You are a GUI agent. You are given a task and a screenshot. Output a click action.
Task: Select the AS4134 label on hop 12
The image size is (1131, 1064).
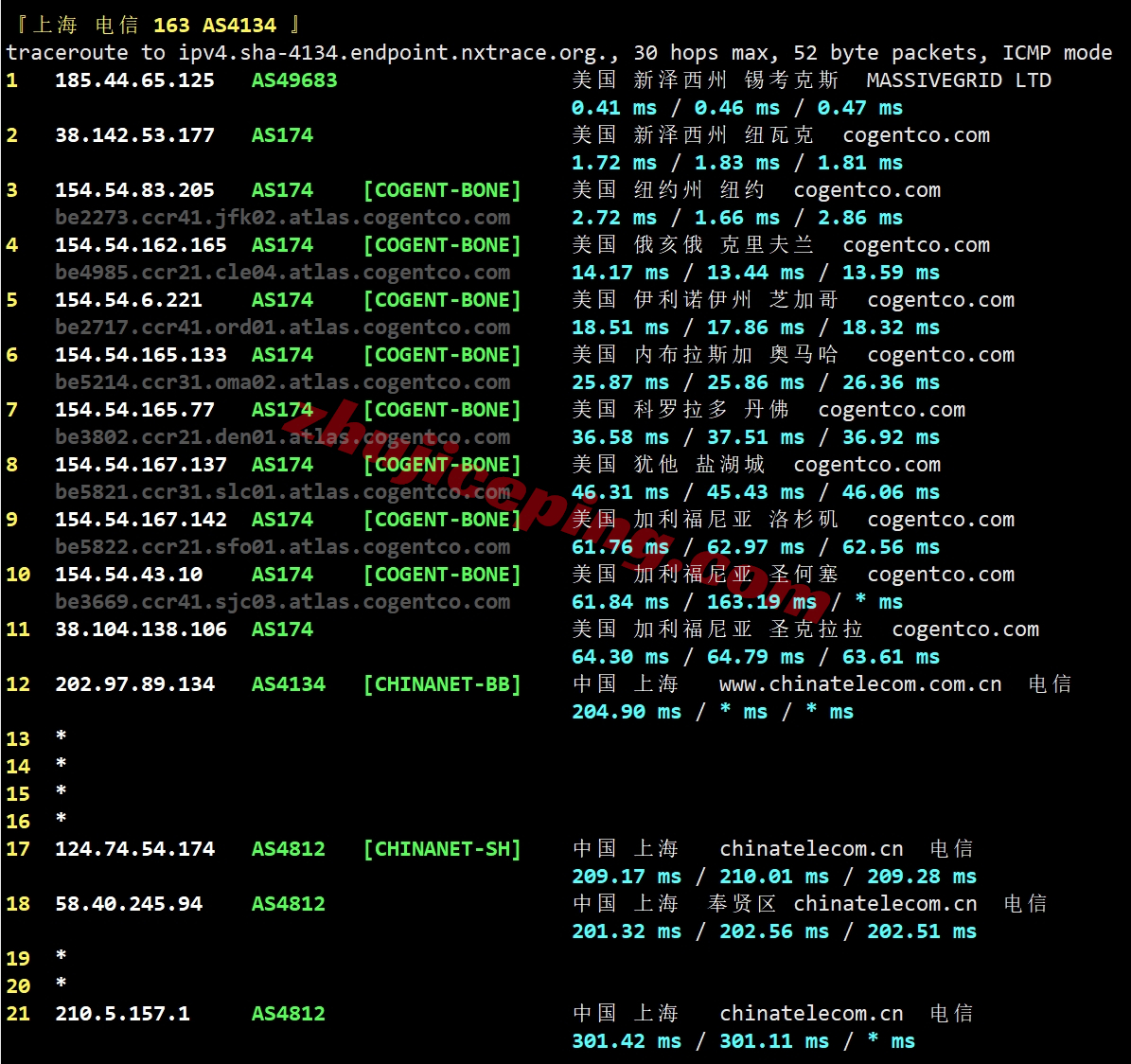289,683
